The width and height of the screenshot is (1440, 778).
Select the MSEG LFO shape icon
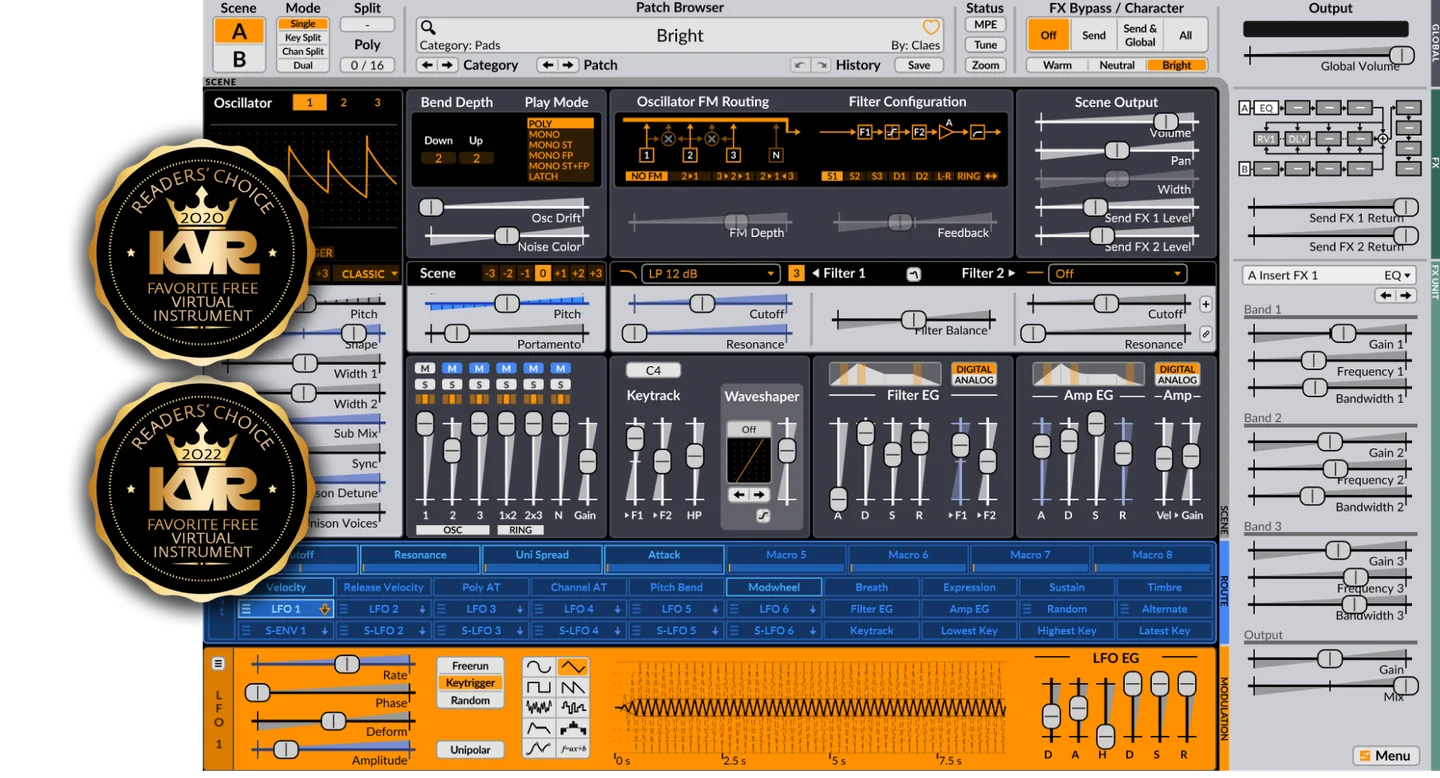pyautogui.click(x=538, y=748)
